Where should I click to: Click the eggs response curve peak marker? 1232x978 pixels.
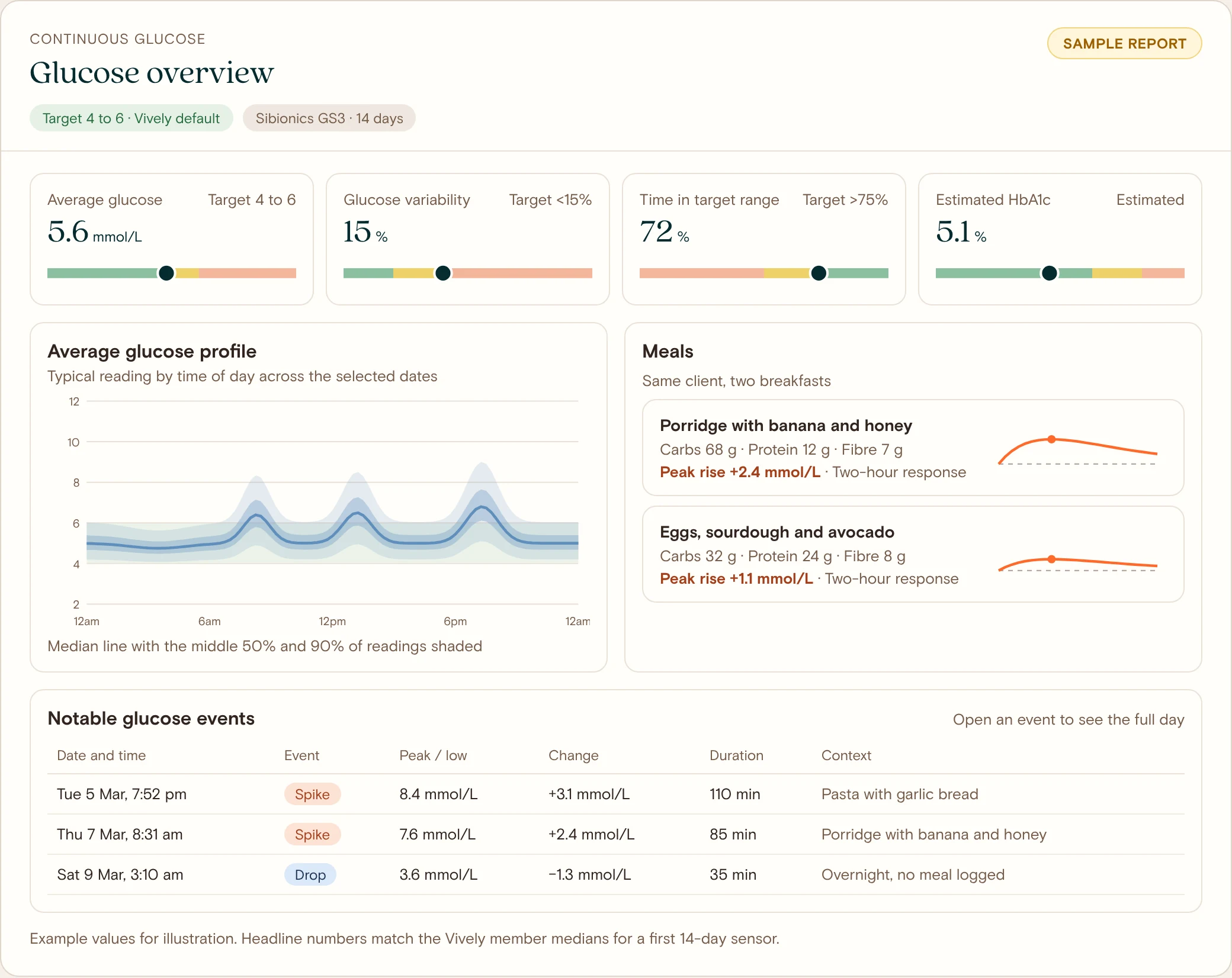tap(1051, 559)
